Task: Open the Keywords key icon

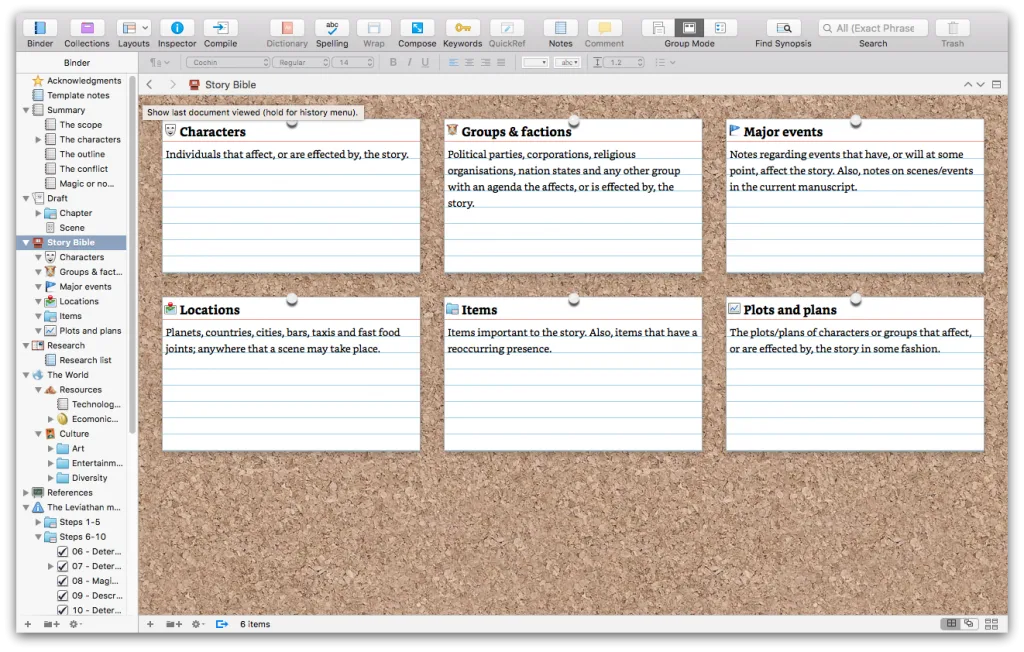Action: coord(462,28)
